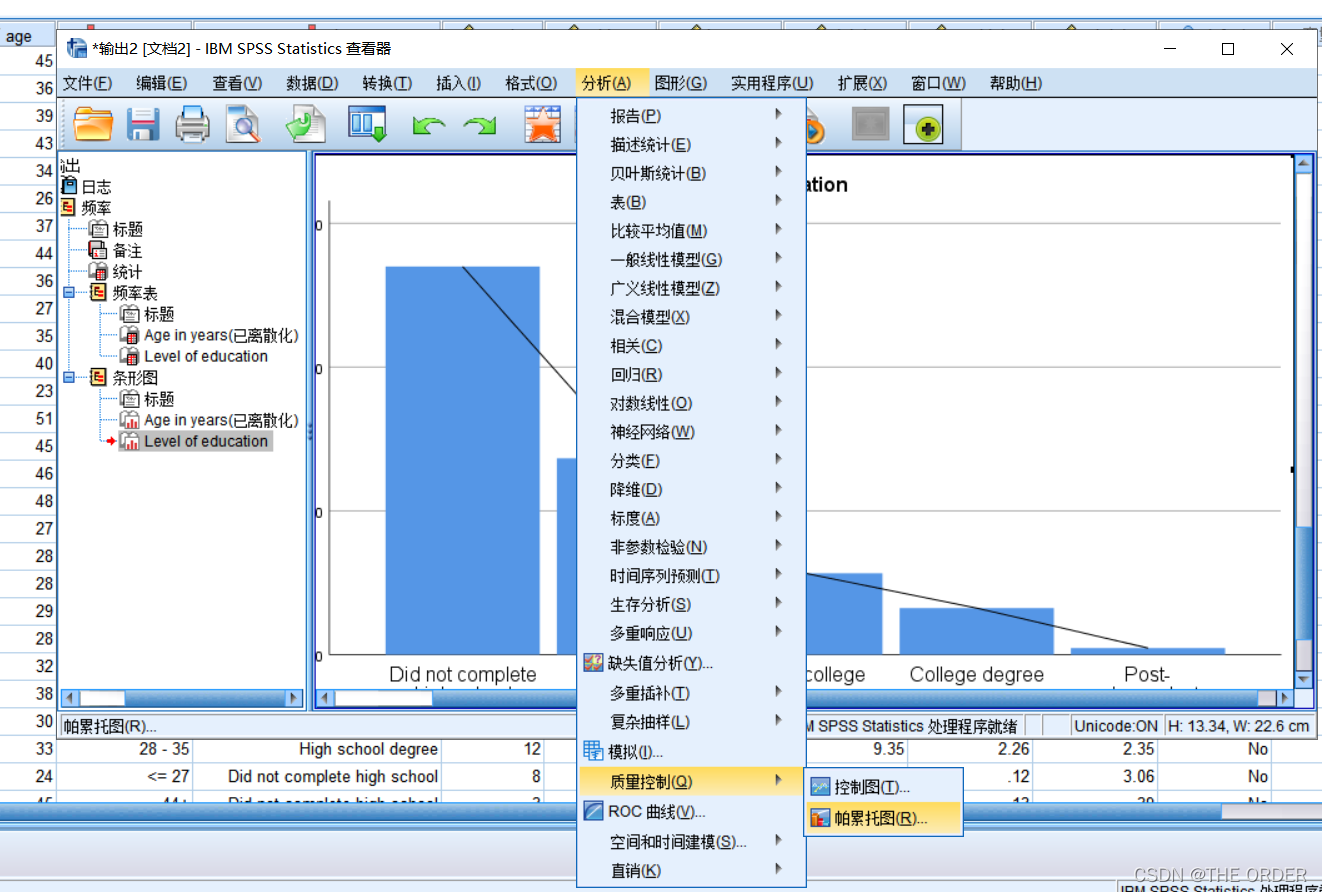1322x892 pixels.
Task: Click the 统计 table icon in outline
Action: point(98,271)
